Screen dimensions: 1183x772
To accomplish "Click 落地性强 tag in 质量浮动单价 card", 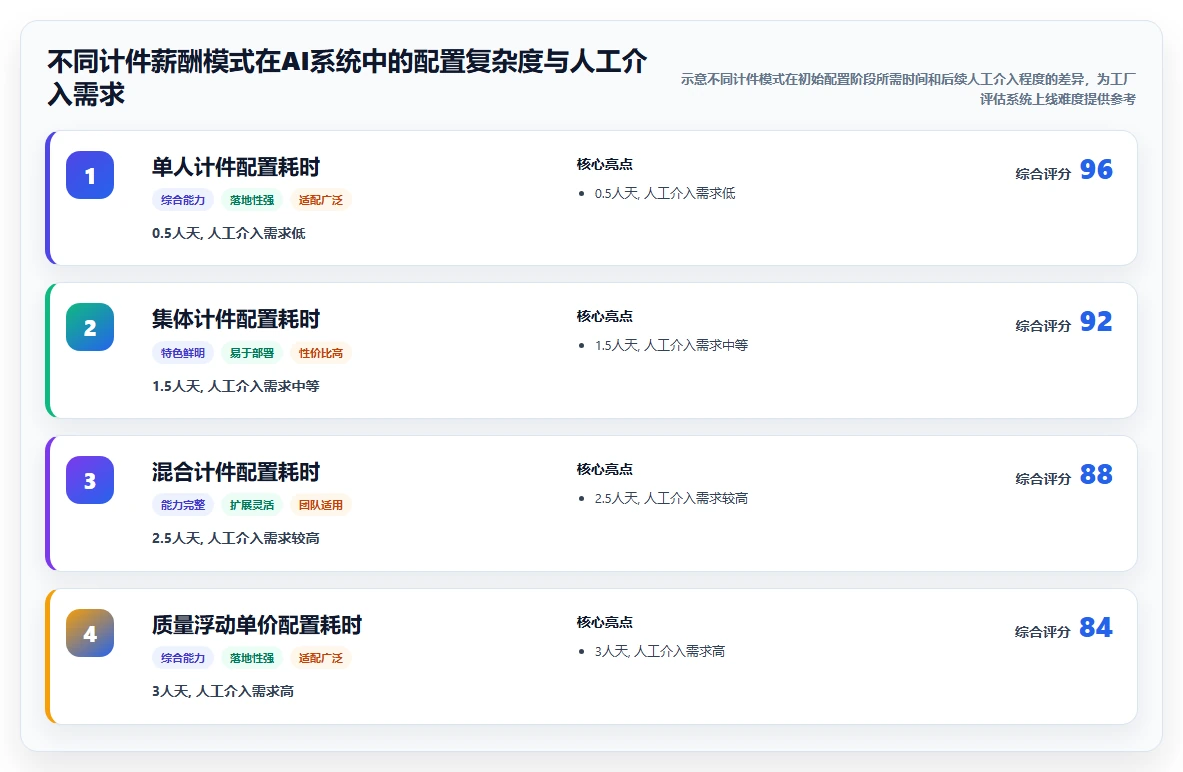I will [x=252, y=658].
